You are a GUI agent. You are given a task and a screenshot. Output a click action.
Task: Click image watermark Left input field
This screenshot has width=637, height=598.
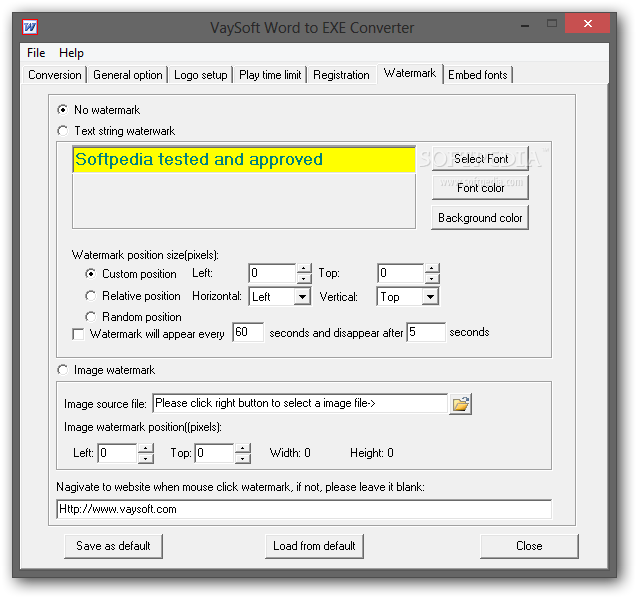coord(117,453)
